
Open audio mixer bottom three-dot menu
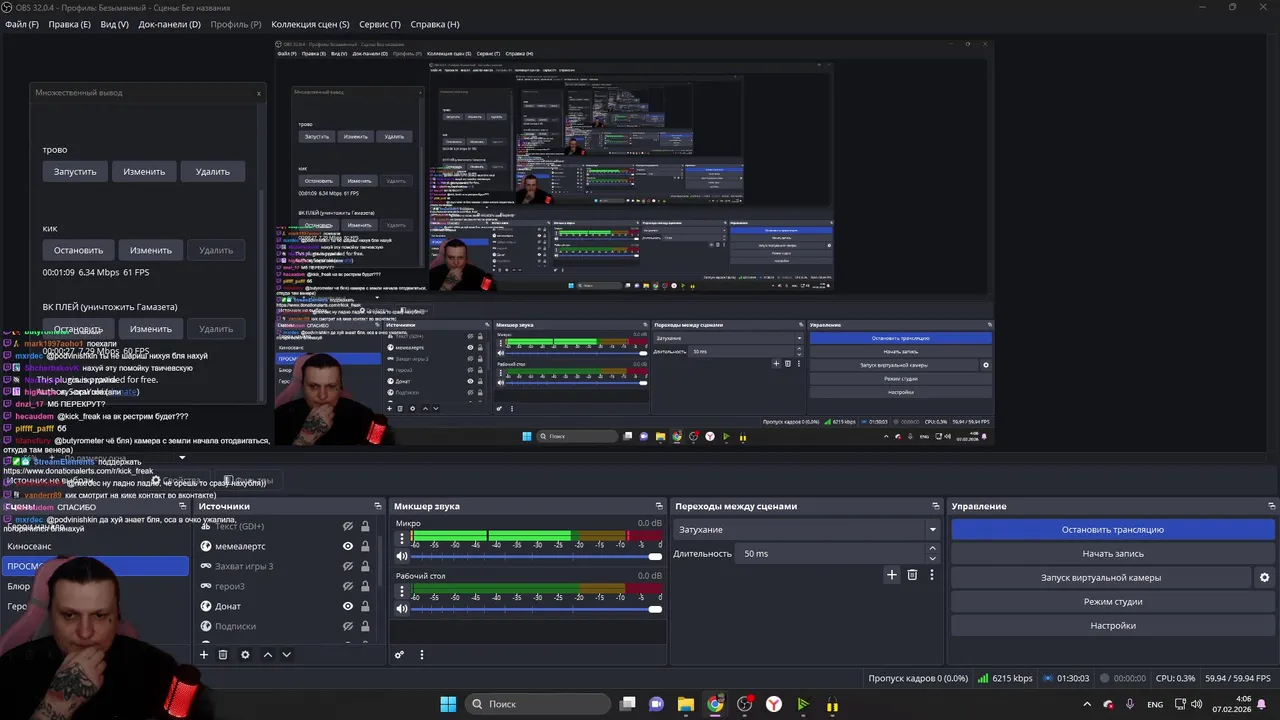point(421,655)
